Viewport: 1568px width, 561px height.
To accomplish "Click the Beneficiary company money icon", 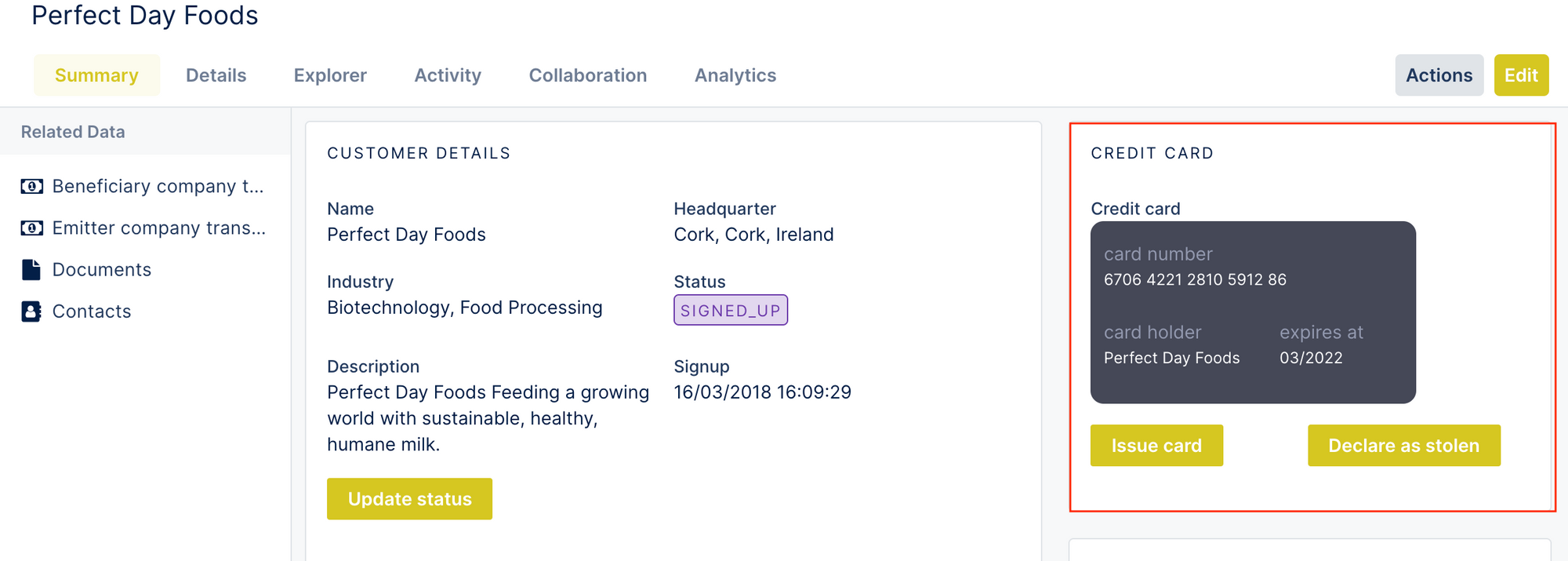I will point(31,186).
